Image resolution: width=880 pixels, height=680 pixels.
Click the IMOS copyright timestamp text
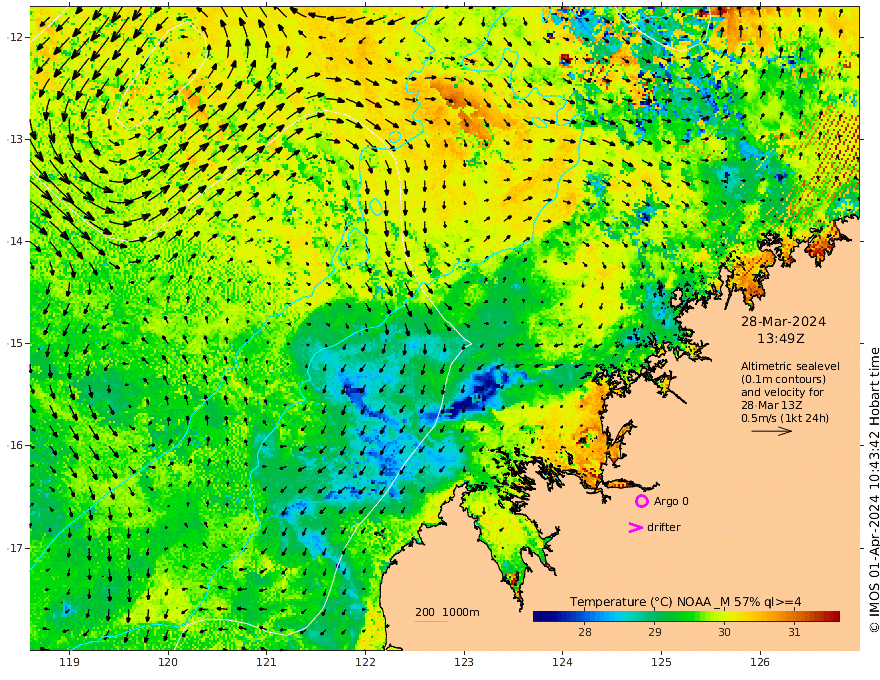[874, 490]
